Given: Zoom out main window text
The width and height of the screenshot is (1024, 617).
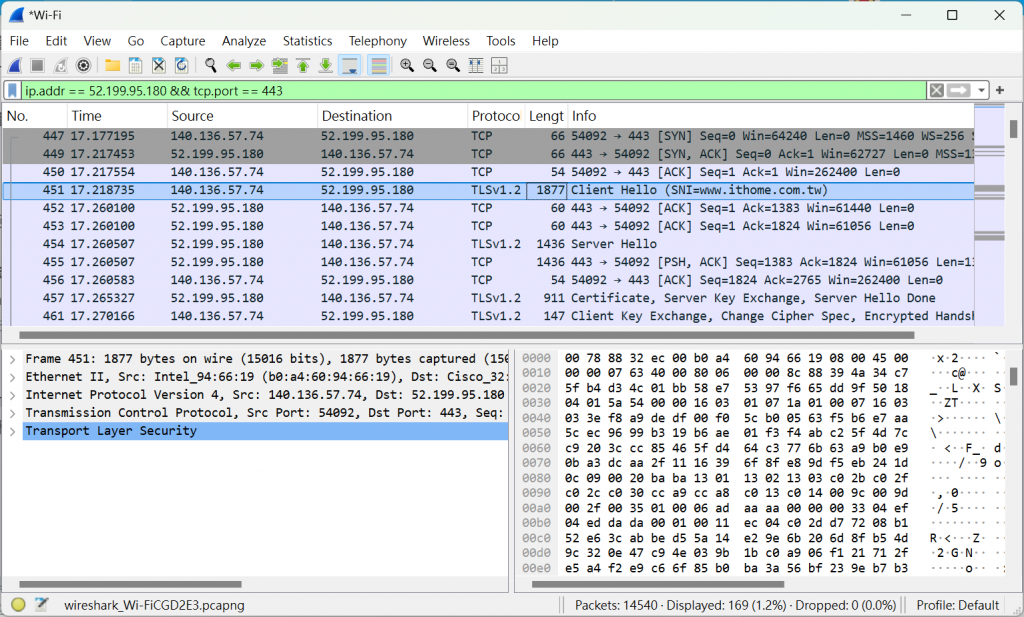Looking at the screenshot, I should tap(430, 65).
